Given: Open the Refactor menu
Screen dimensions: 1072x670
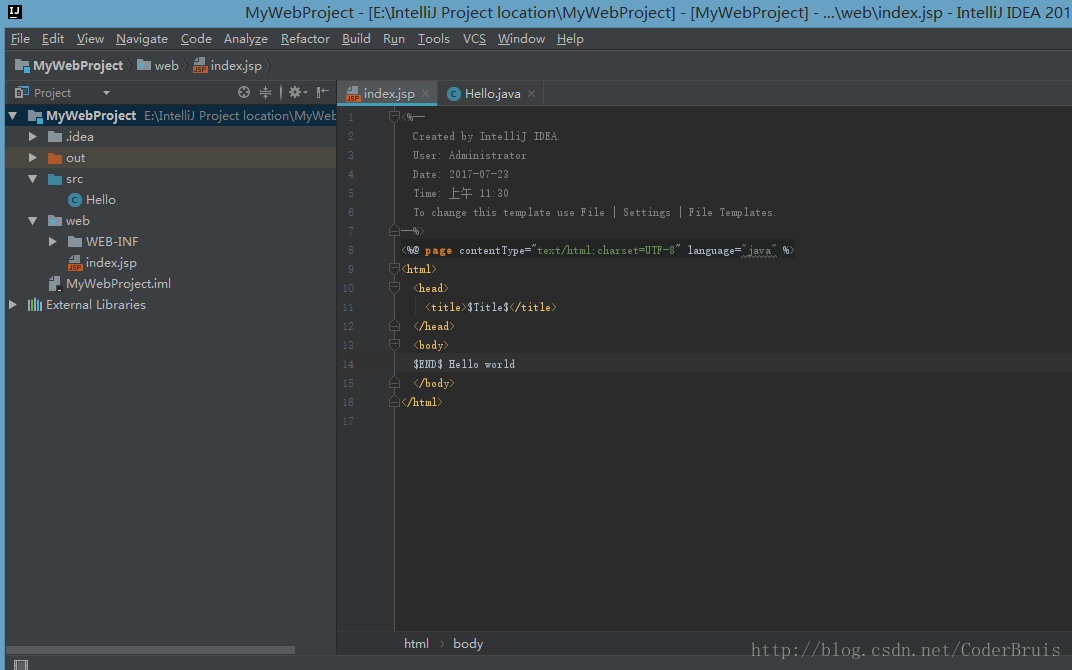Looking at the screenshot, I should [305, 39].
